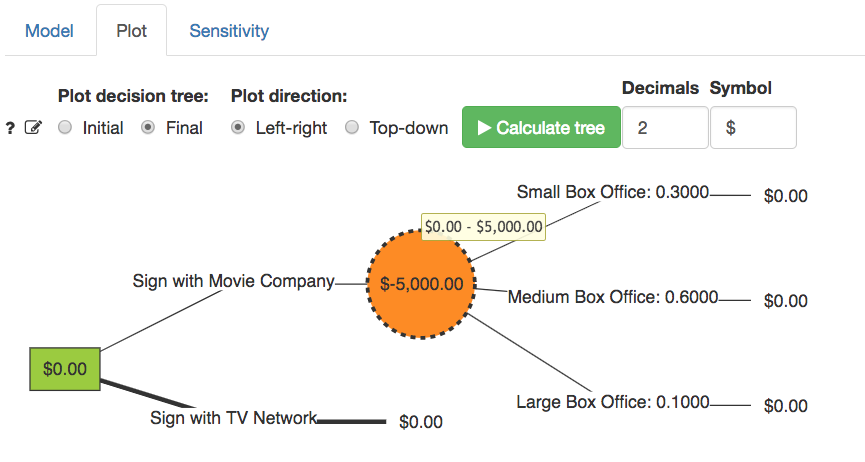Select the Final plot radio button
The image size is (865, 462).
click(x=149, y=128)
